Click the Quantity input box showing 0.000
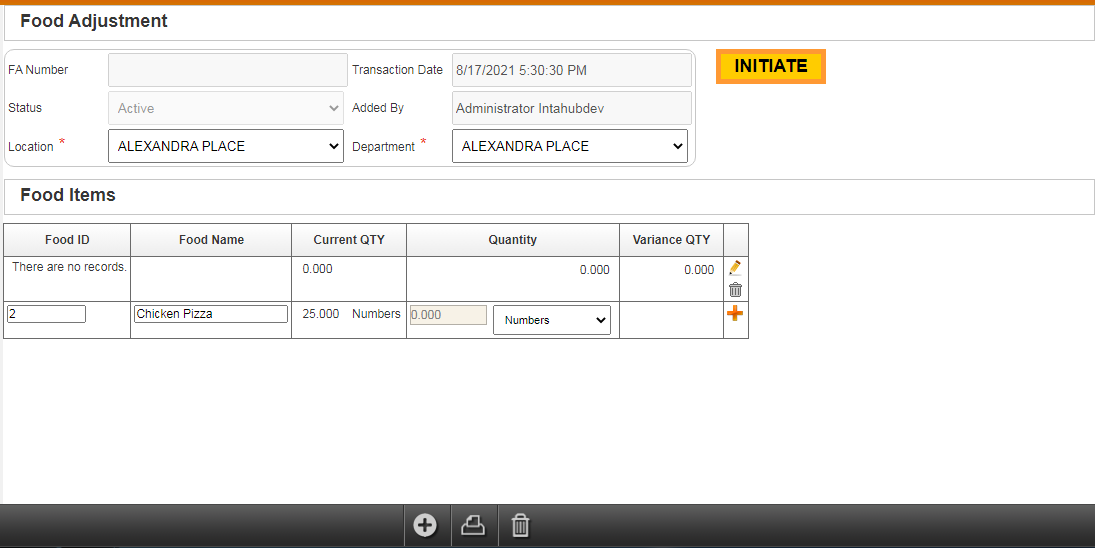This screenshot has width=1095, height=548. point(448,315)
